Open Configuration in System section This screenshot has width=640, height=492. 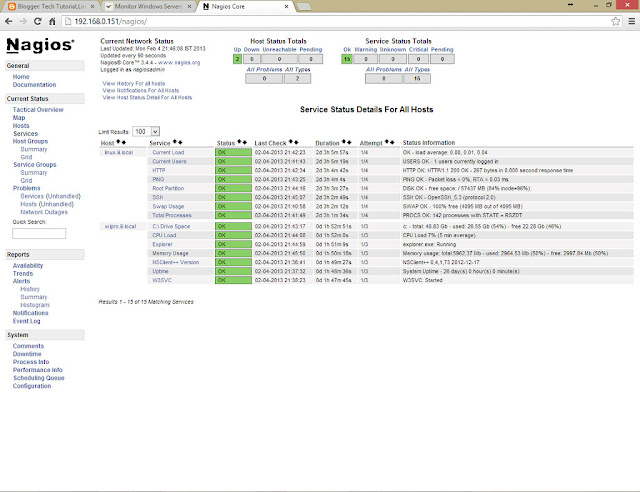[x=32, y=386]
